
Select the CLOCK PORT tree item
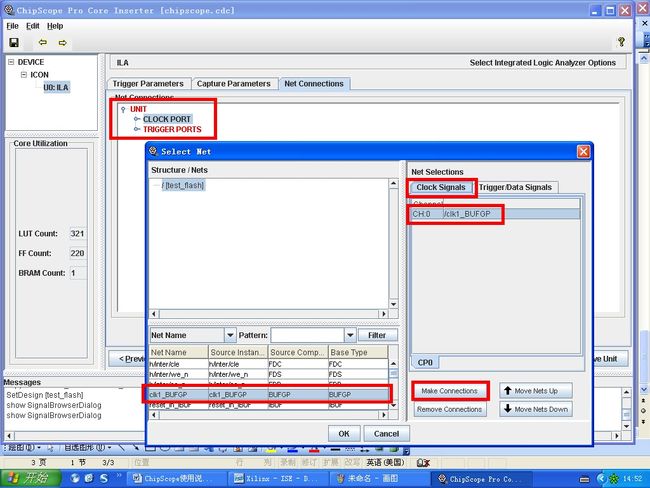(x=167, y=119)
